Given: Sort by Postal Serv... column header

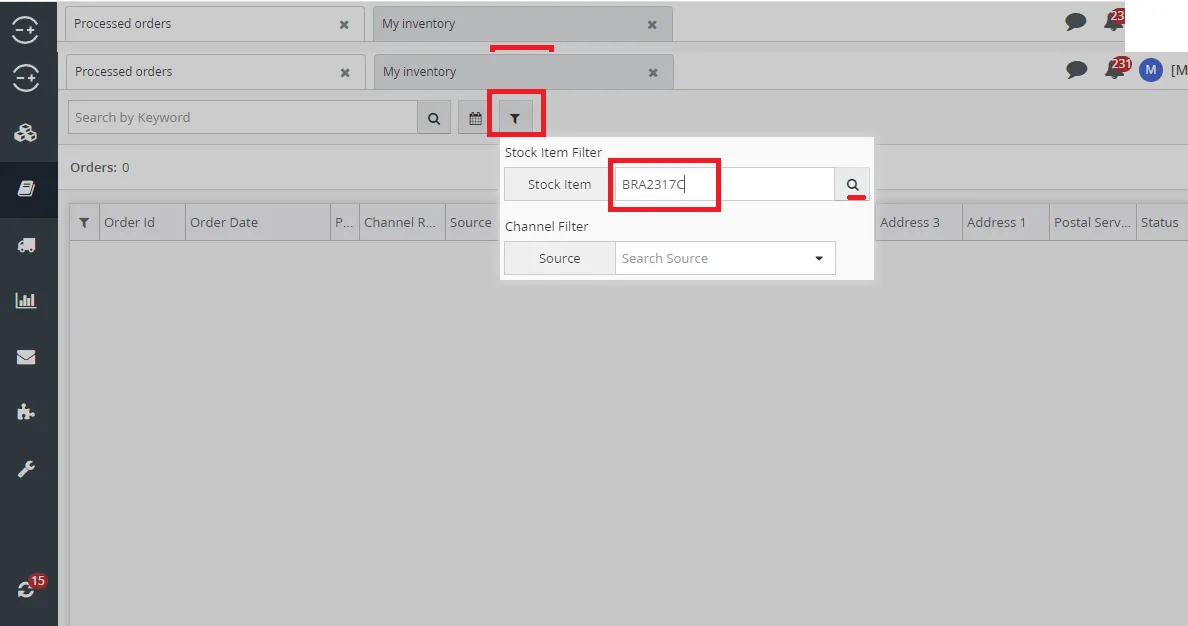Looking at the screenshot, I should pyautogui.click(x=1093, y=222).
